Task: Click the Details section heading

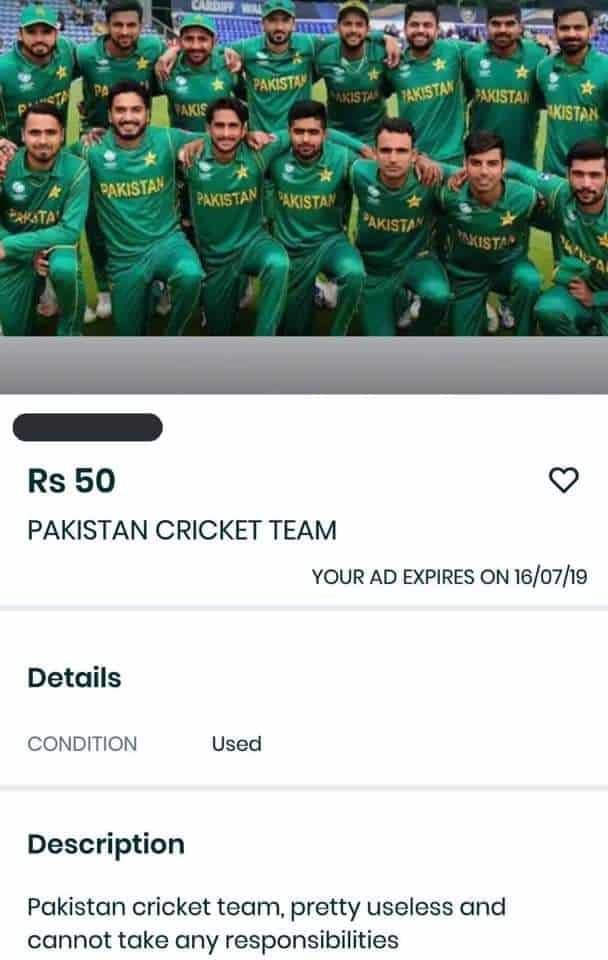Action: coord(74,678)
